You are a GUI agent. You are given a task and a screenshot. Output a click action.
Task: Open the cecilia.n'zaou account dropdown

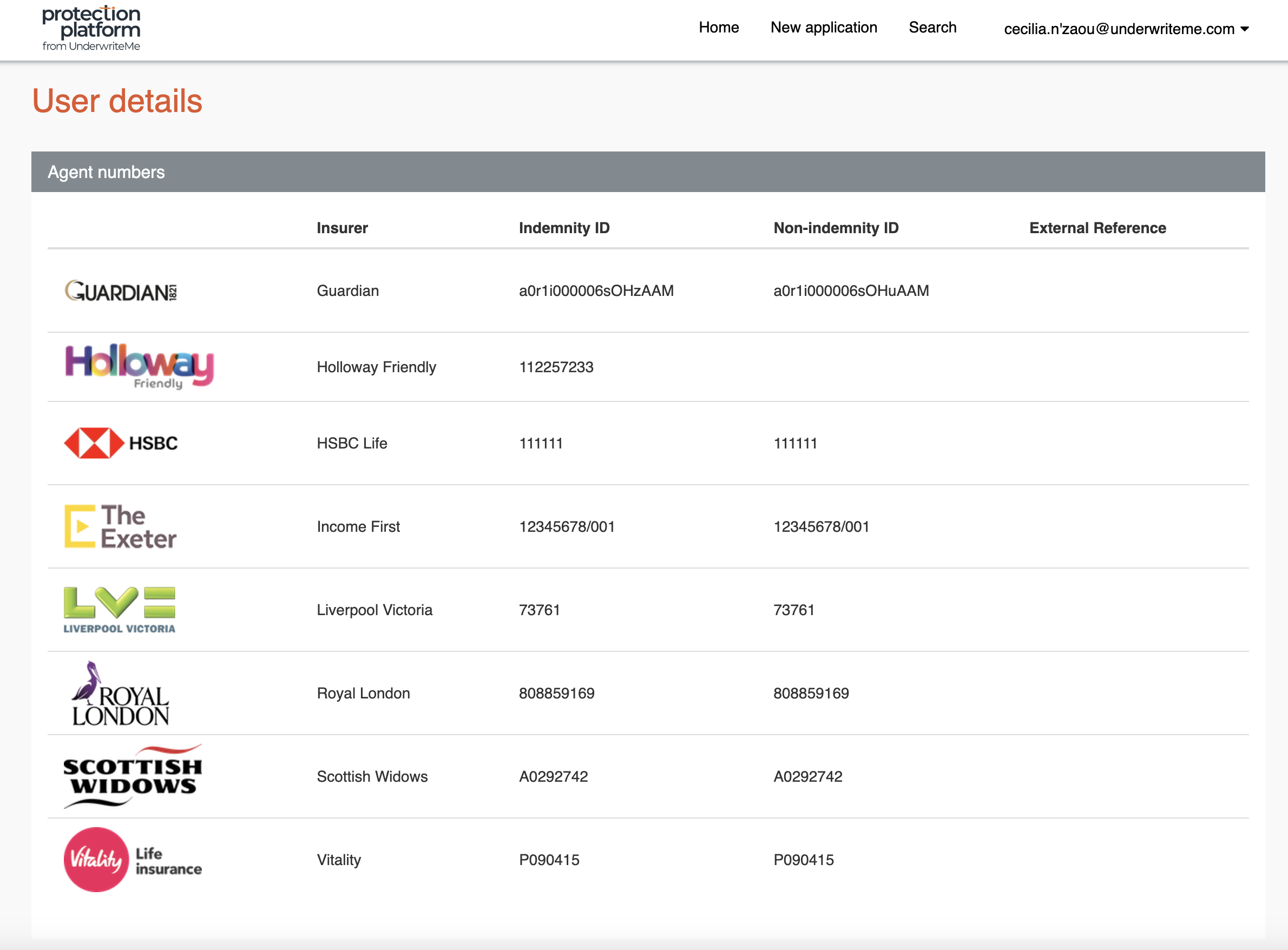[x=1126, y=29]
